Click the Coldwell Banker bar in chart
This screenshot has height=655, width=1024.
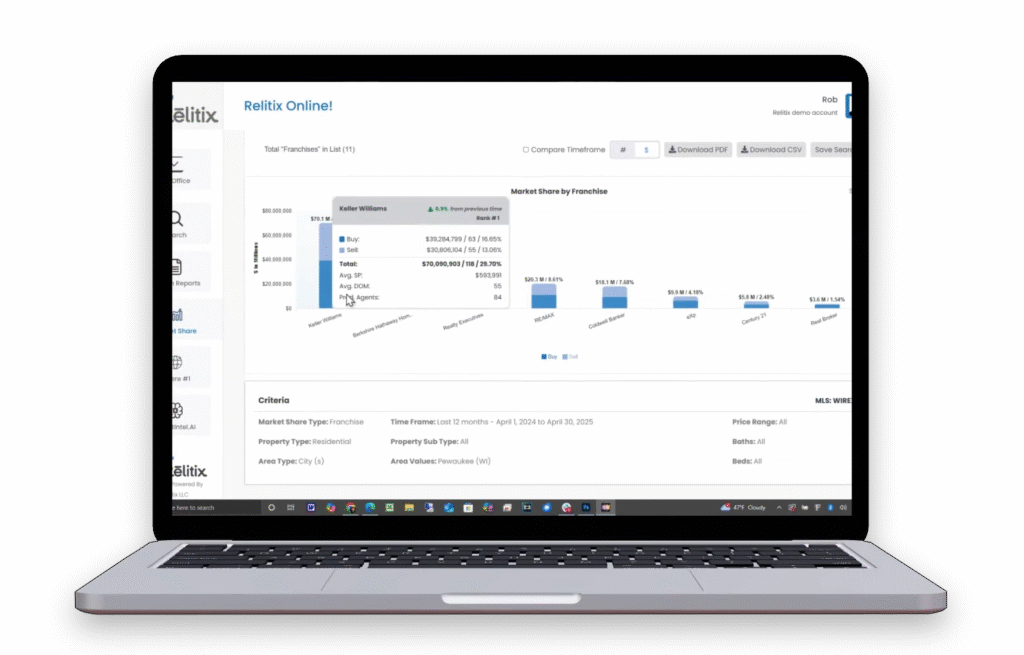click(x=615, y=297)
